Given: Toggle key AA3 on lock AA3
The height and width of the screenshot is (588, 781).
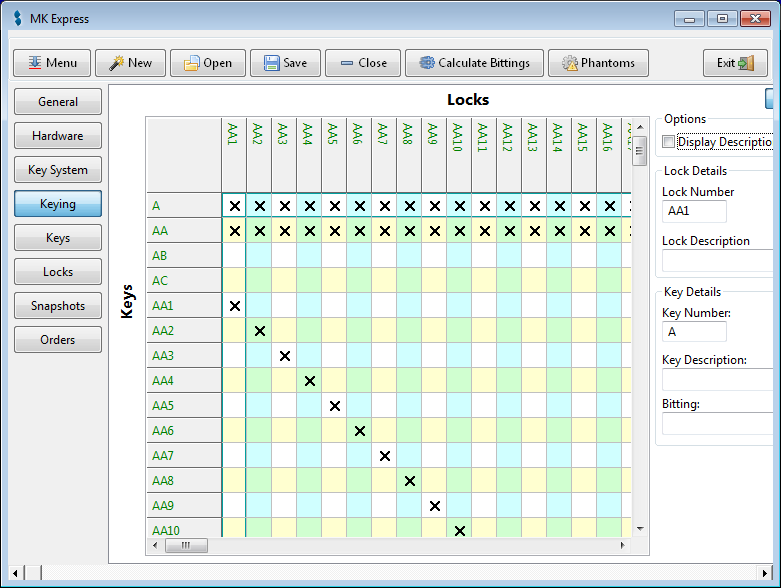Looking at the screenshot, I should click(x=284, y=355).
